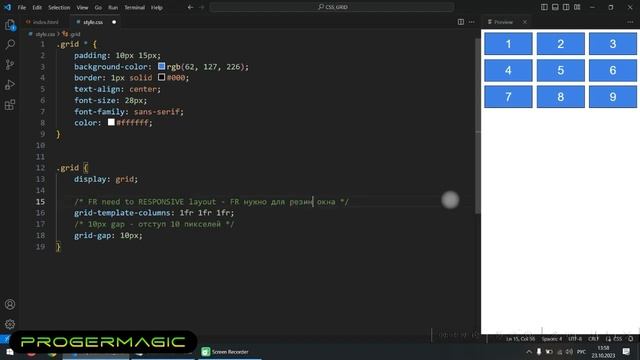Split the editor to the right

click(x=461, y=22)
